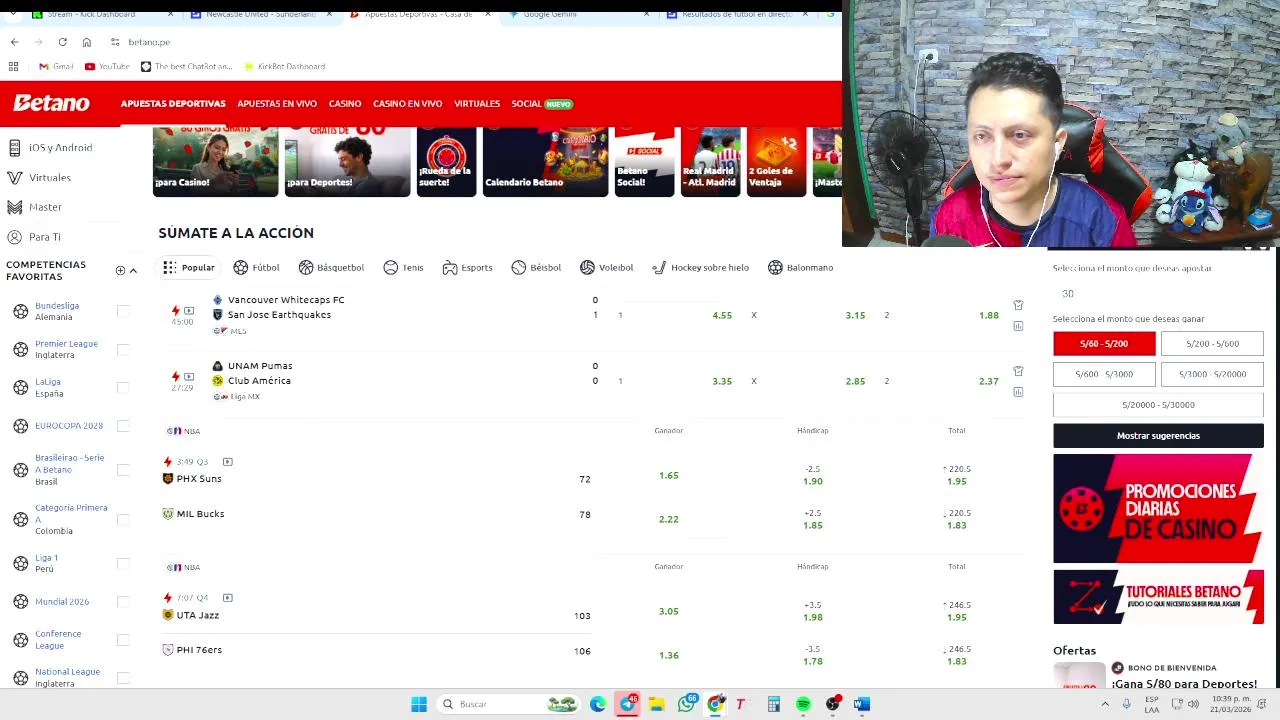
Task: Open WhatsApp from the taskbar
Action: 686,704
